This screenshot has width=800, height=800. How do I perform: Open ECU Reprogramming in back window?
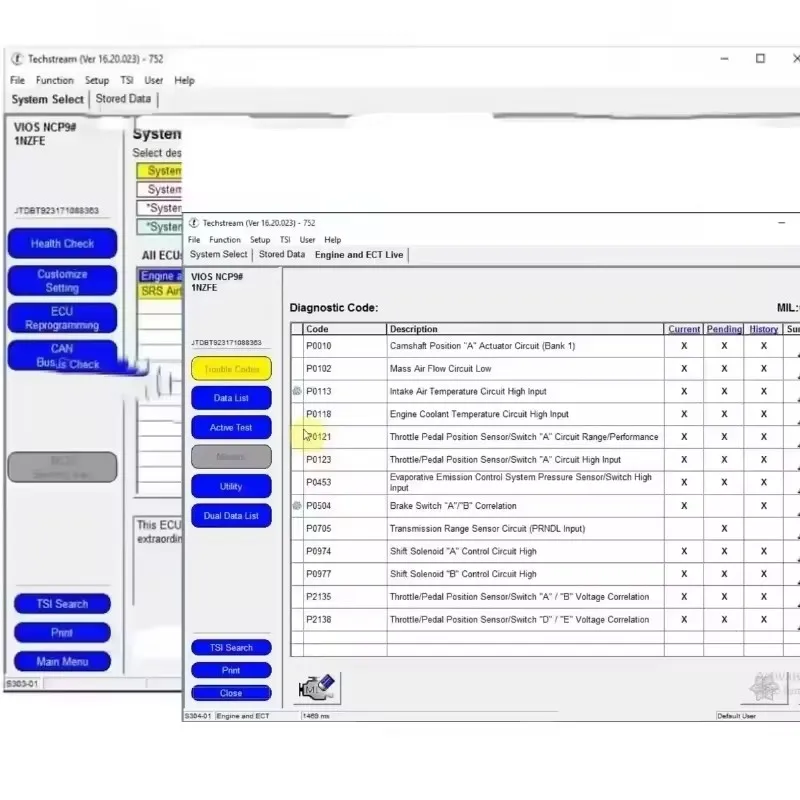click(62, 318)
